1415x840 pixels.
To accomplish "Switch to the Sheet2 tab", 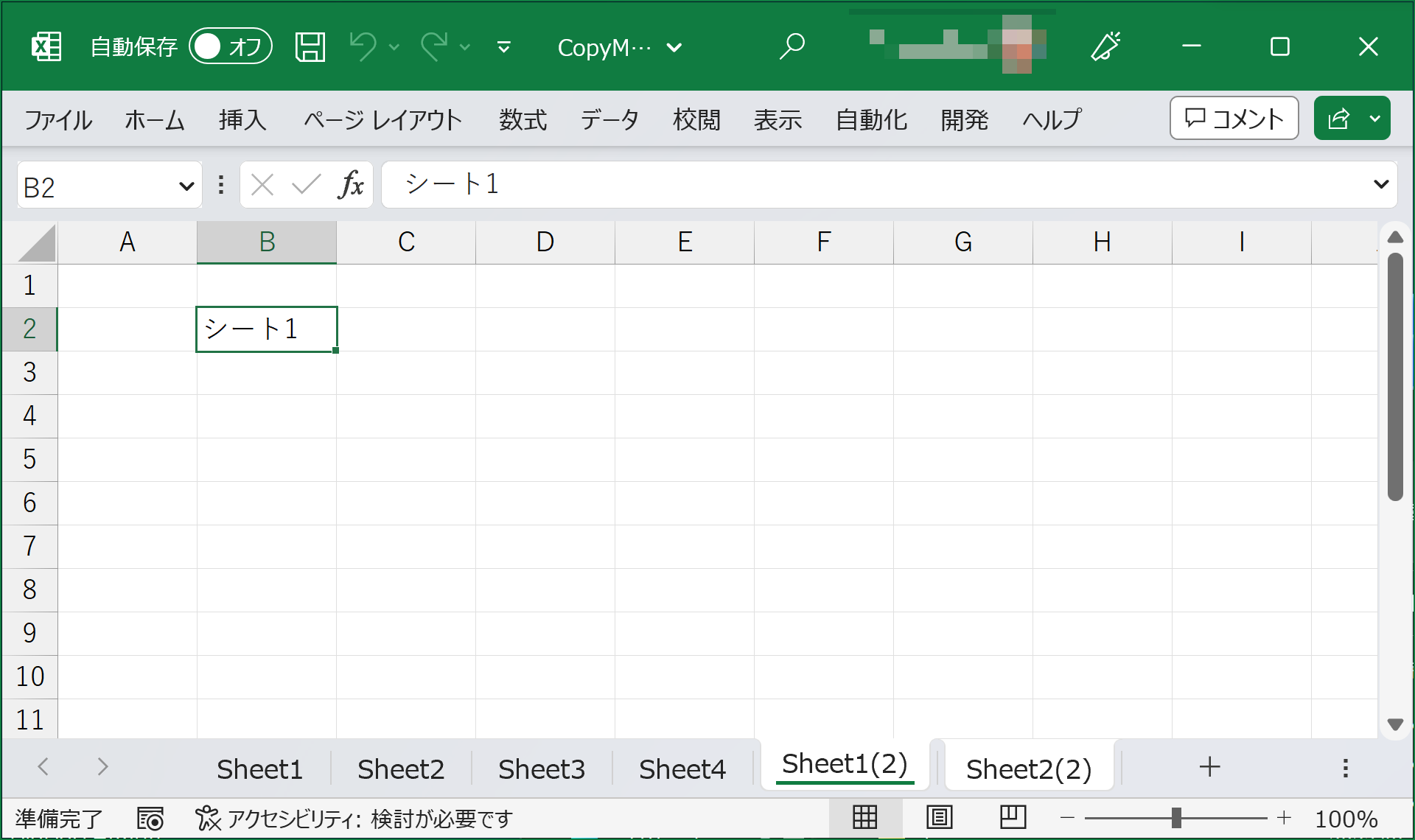I will point(401,769).
